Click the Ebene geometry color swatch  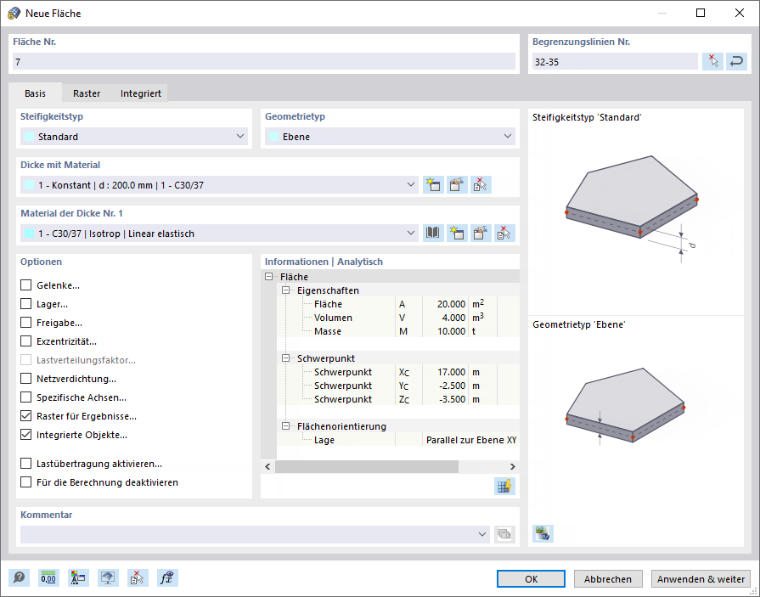274,137
